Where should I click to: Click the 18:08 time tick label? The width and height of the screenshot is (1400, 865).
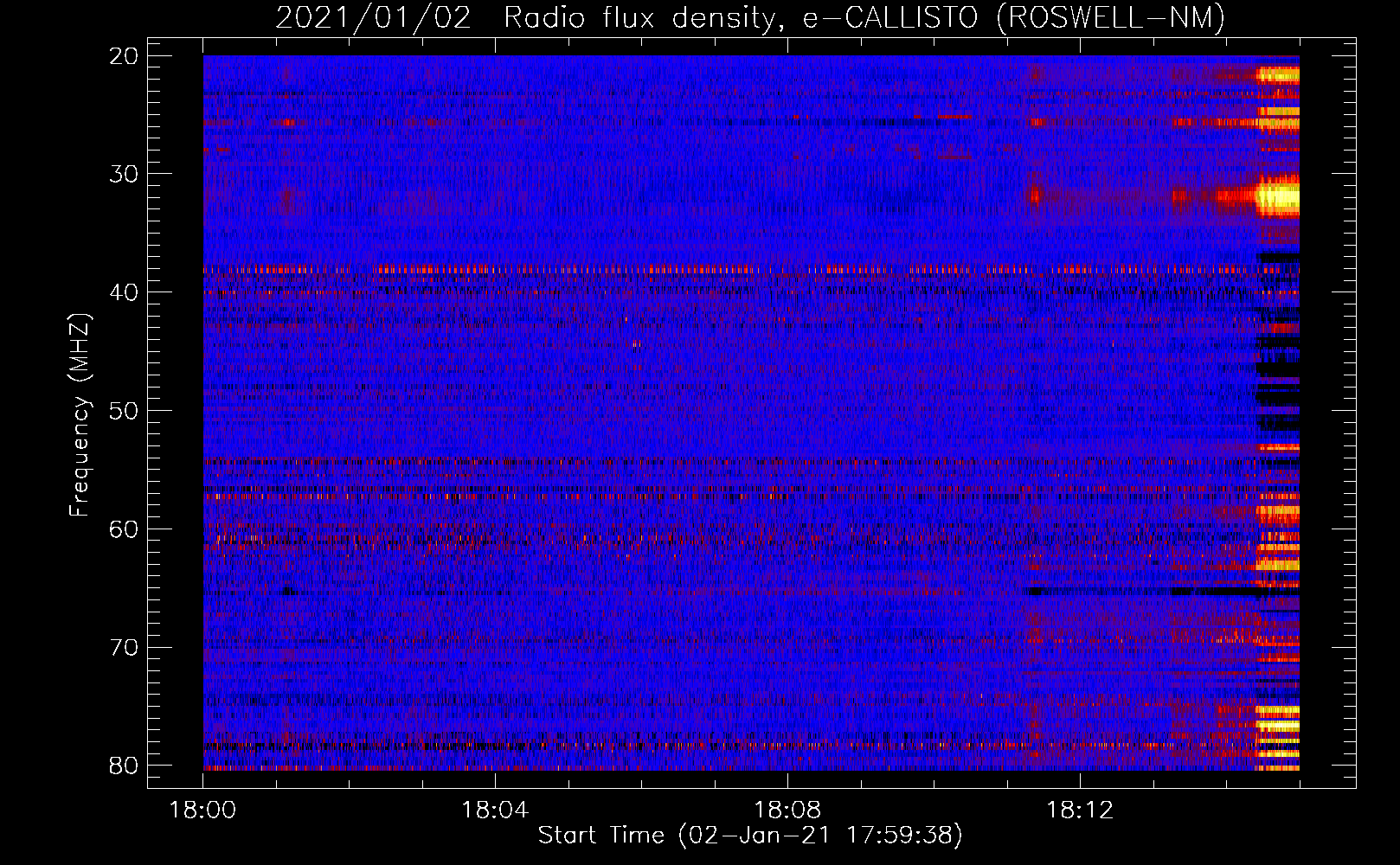(x=787, y=811)
